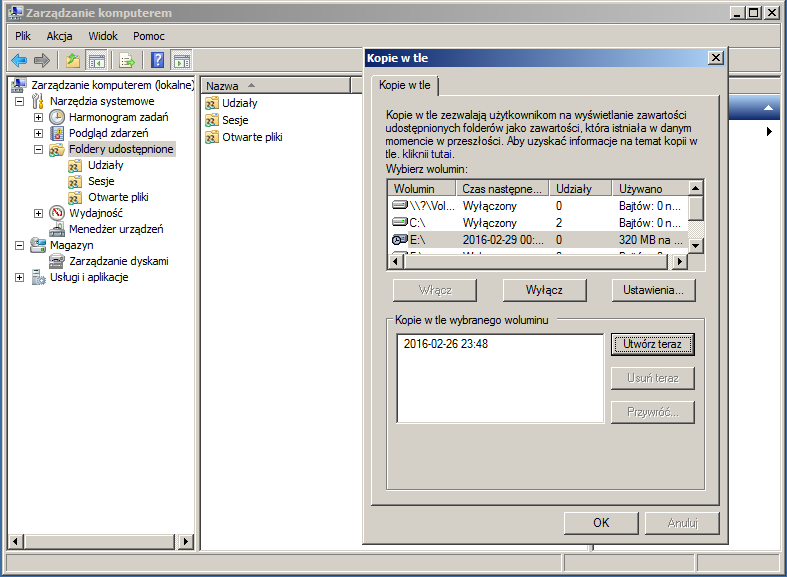Click Sesje icon in the center list
This screenshot has height=577, width=787.
pos(212,120)
